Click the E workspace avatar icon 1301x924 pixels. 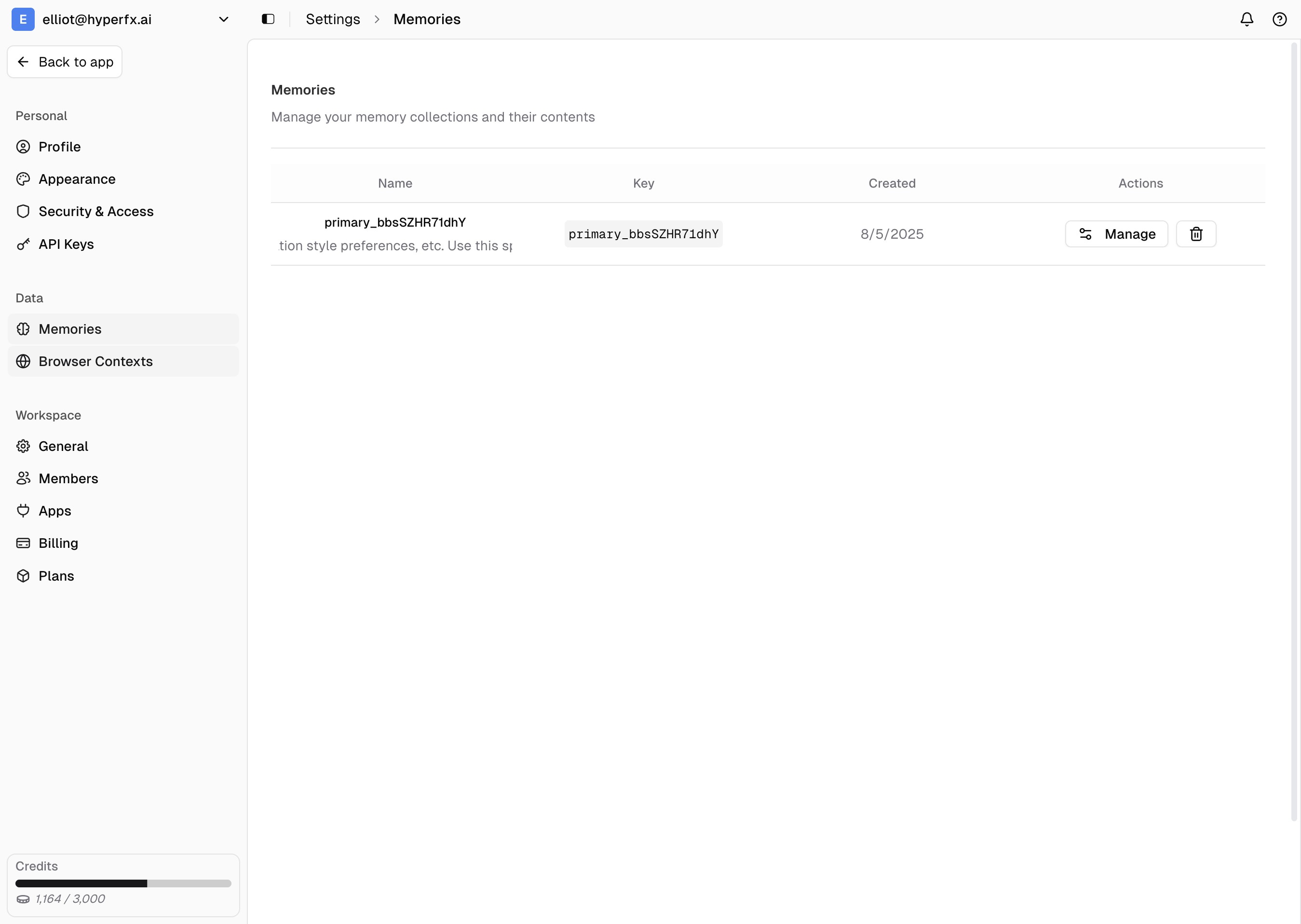pos(23,19)
